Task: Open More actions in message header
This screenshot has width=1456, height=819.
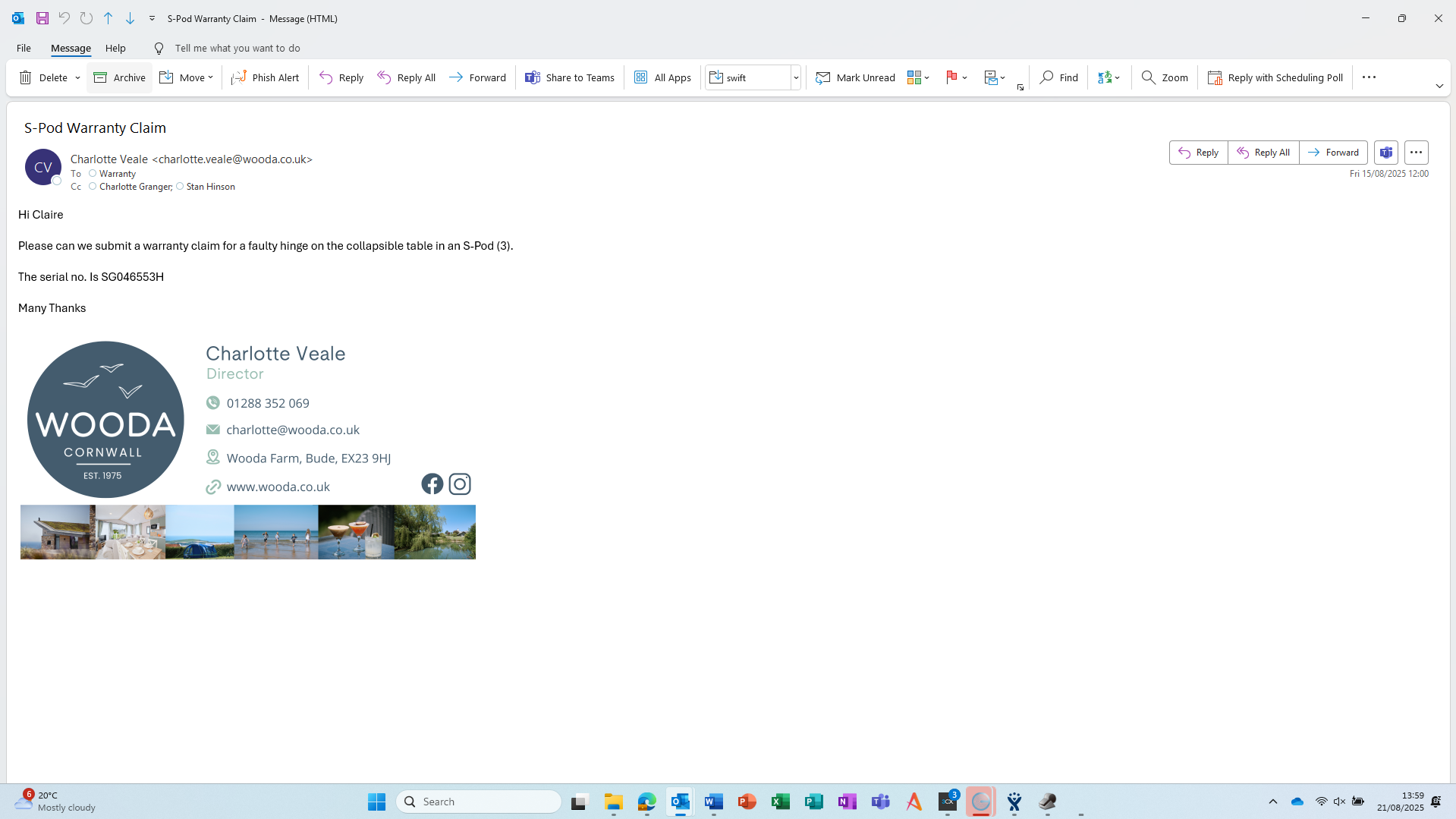Action: point(1417,153)
